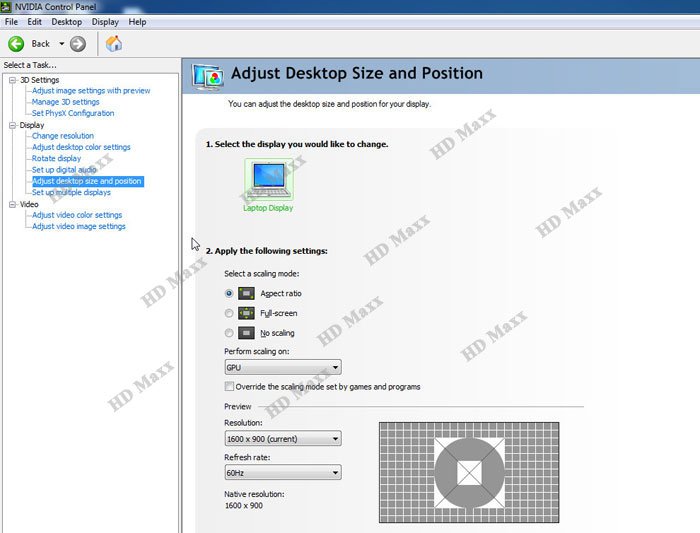The width and height of the screenshot is (700, 533).
Task: Select the No scaling radio button
Action: click(229, 333)
